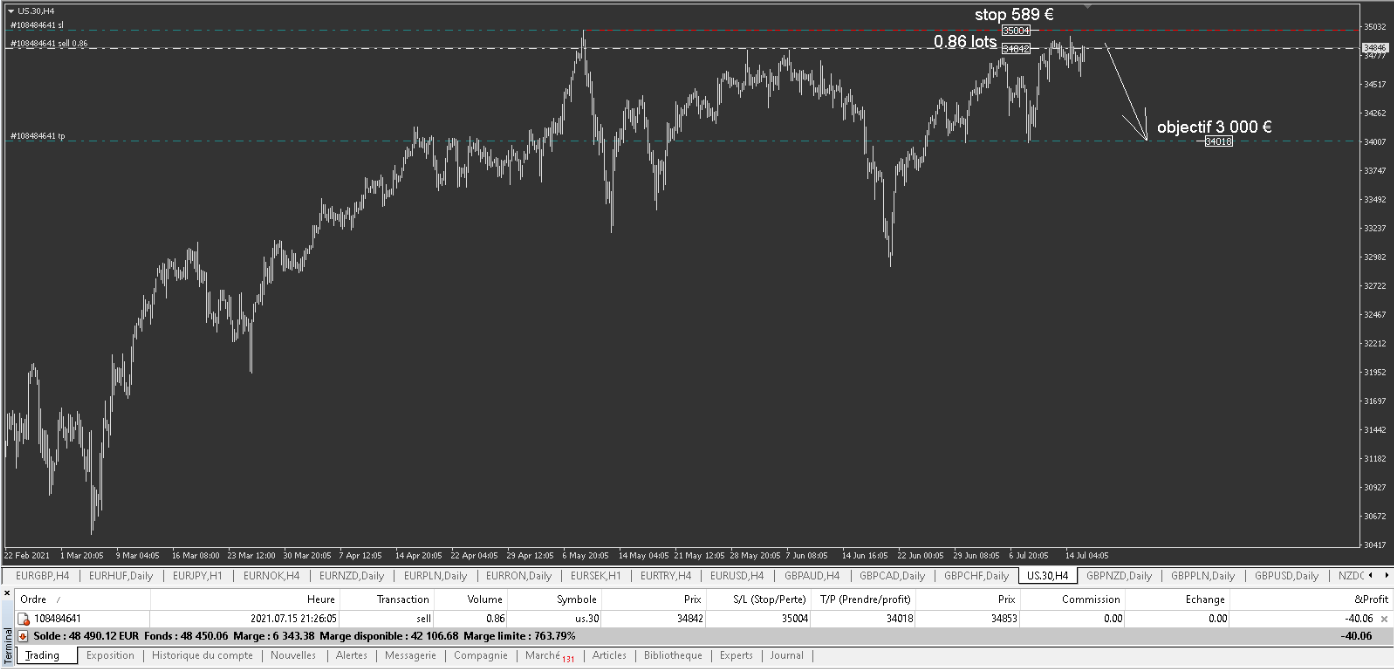Click the 'sell' transaction cell

pyautogui.click(x=423, y=619)
